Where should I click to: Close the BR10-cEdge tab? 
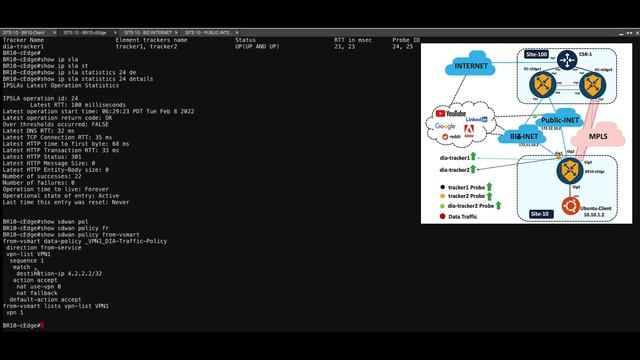click(115, 33)
